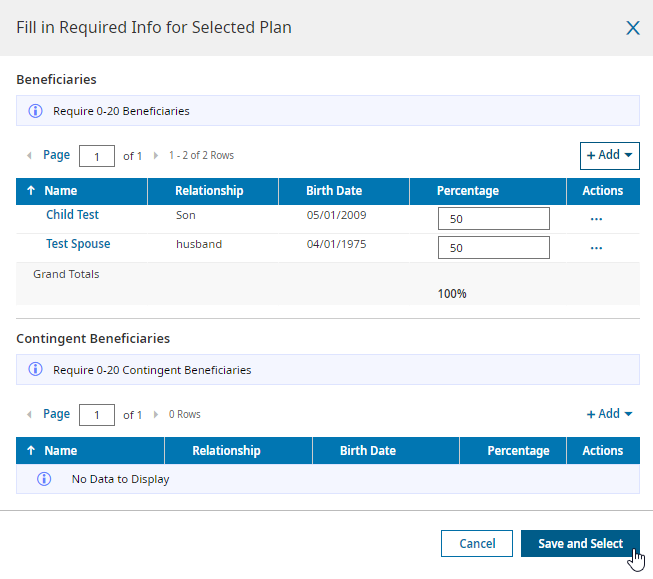
Task: Click the Cancel button
Action: click(477, 544)
